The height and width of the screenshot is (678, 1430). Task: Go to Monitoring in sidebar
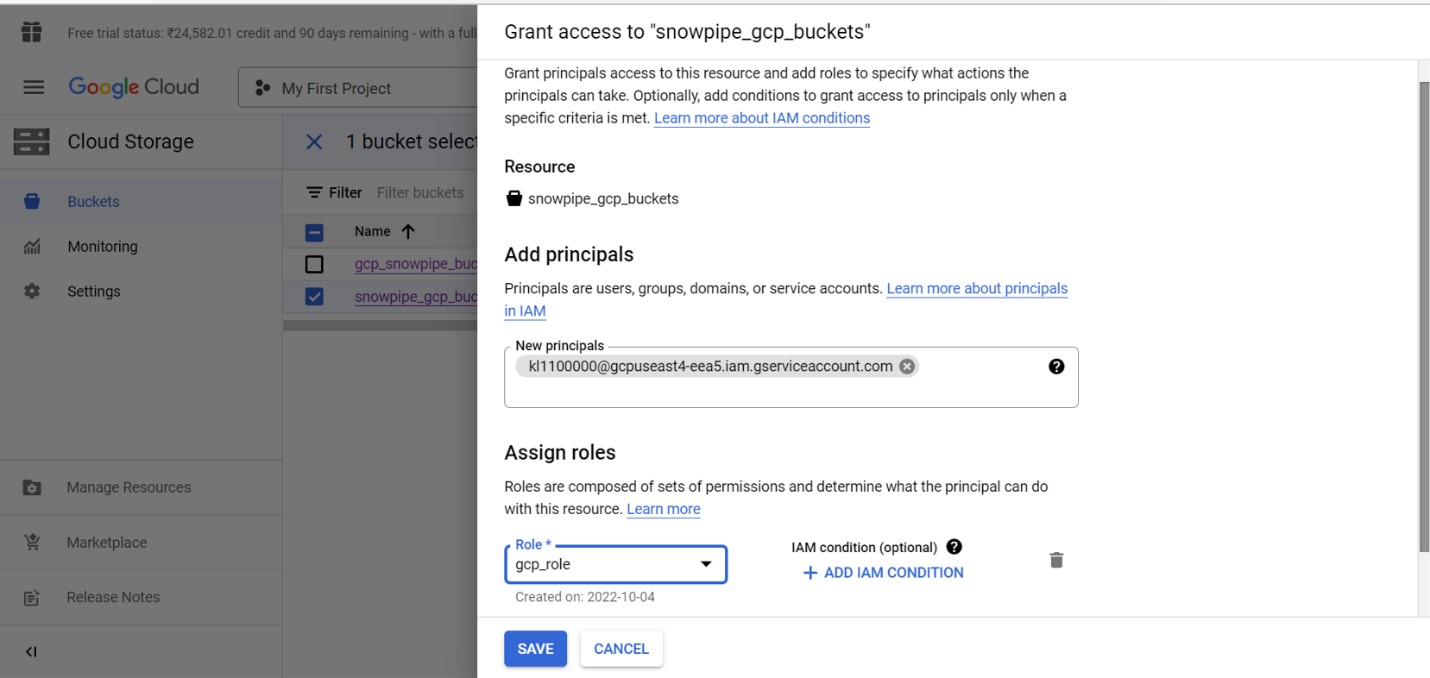pos(102,246)
